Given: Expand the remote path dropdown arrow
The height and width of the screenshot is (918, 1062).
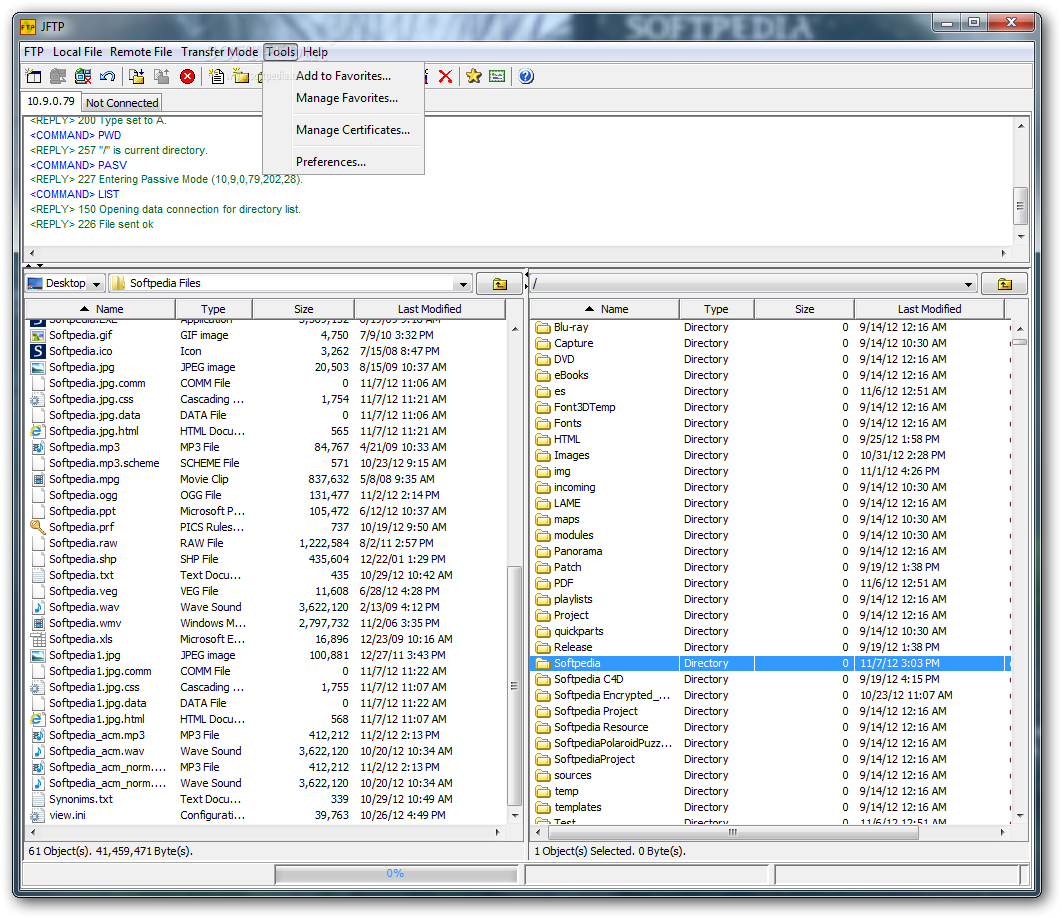Looking at the screenshot, I should click(x=968, y=284).
